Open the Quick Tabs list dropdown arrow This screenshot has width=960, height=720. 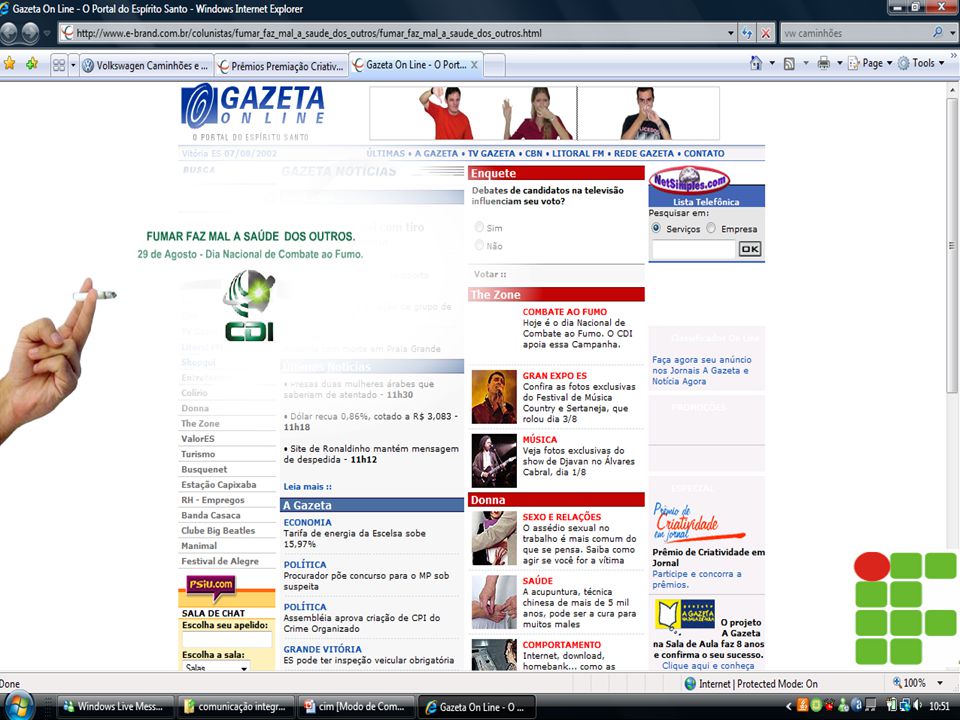73,65
